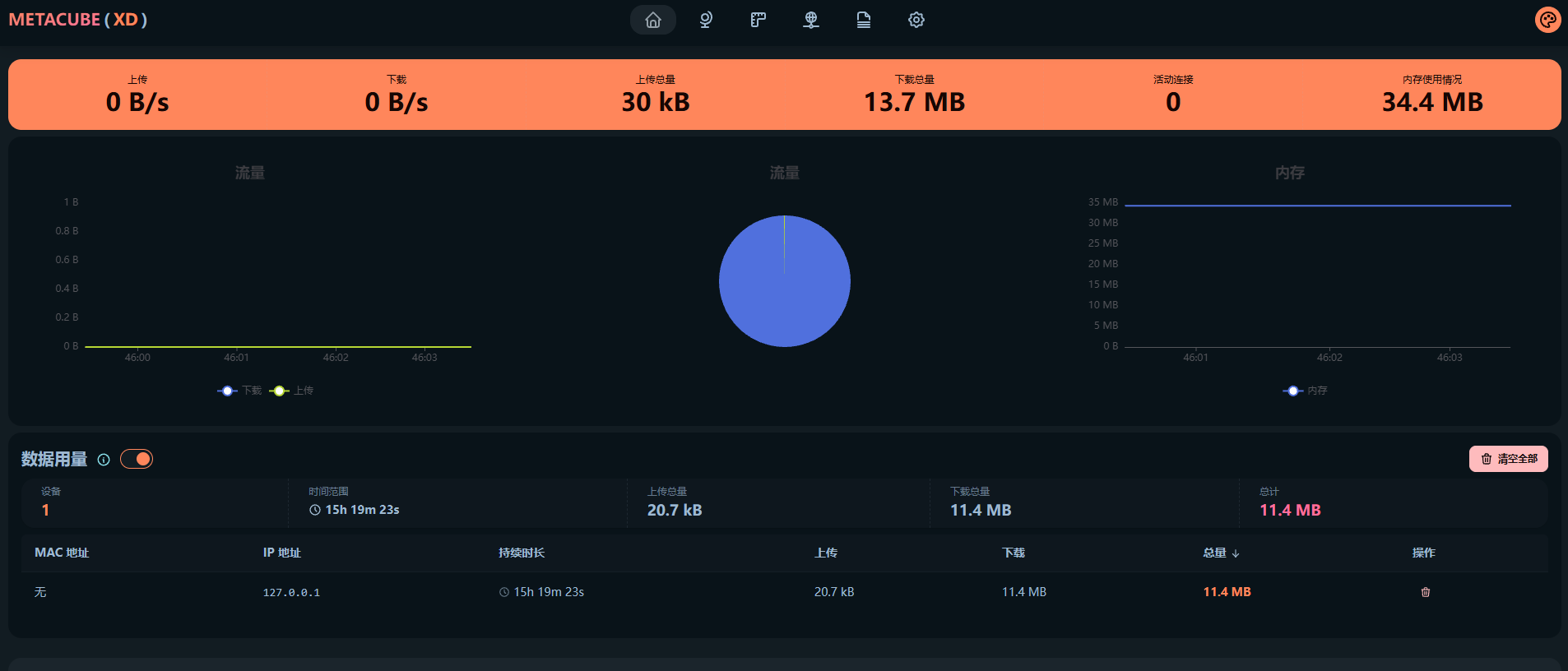This screenshot has height=671, width=1568.
Task: Open the Home overview page
Action: coord(652,20)
